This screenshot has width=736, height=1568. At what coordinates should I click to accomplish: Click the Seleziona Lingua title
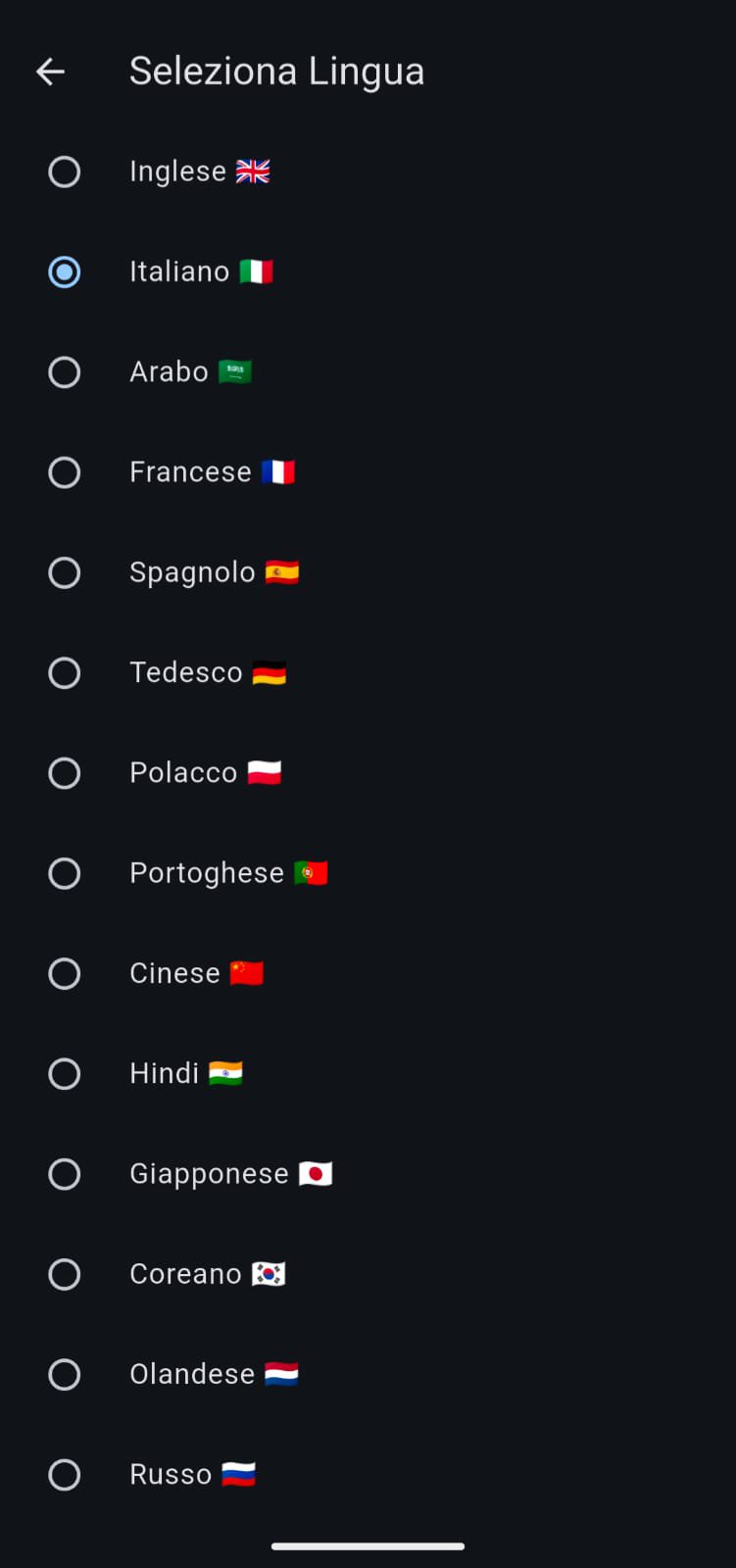point(277,72)
